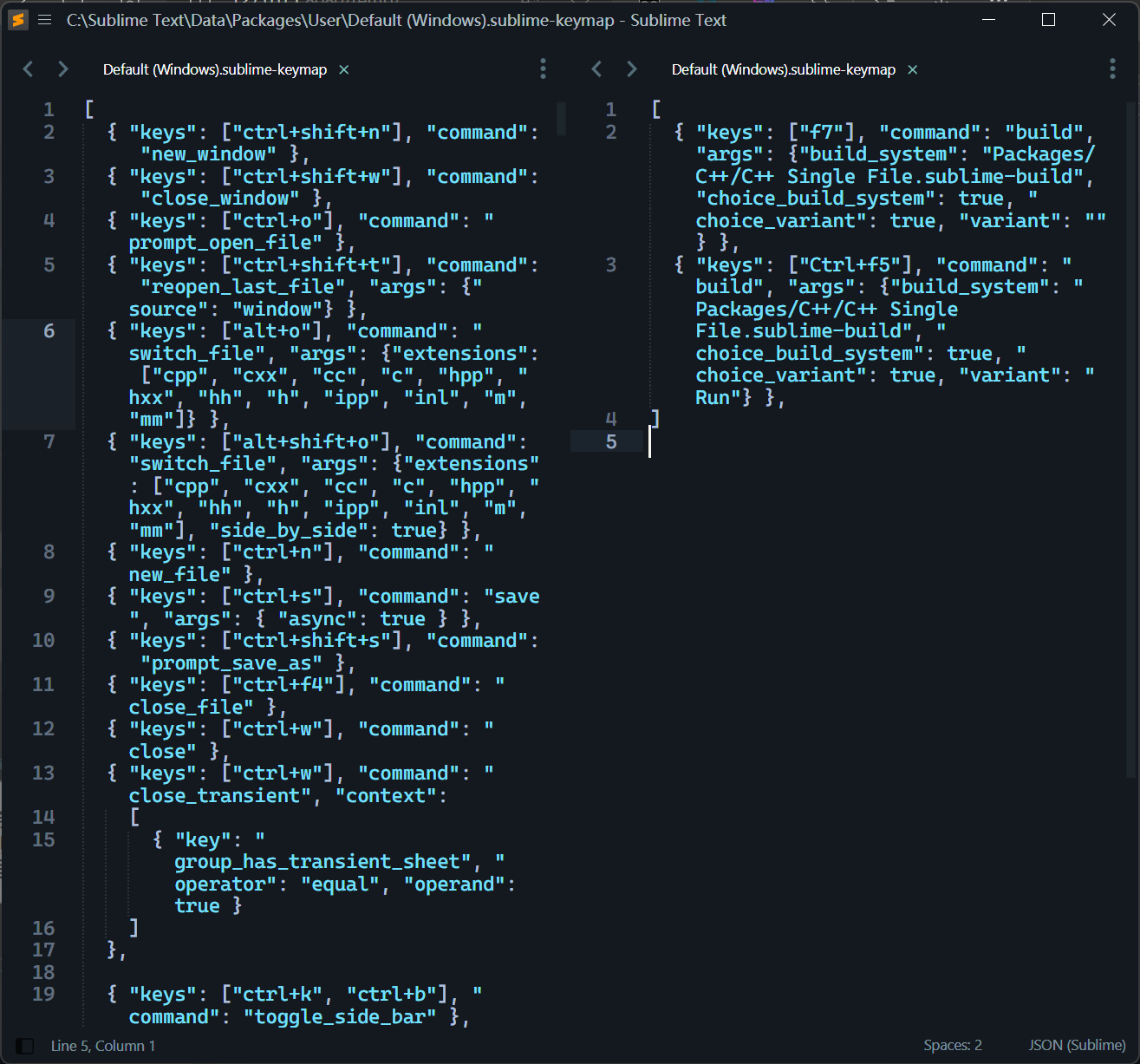1140x1064 pixels.
Task: Click left pane minimap viewport indicator
Action: [x=561, y=119]
